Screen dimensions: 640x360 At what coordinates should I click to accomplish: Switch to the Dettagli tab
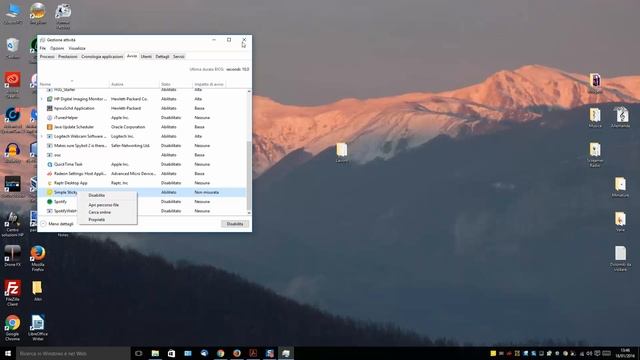pos(162,56)
